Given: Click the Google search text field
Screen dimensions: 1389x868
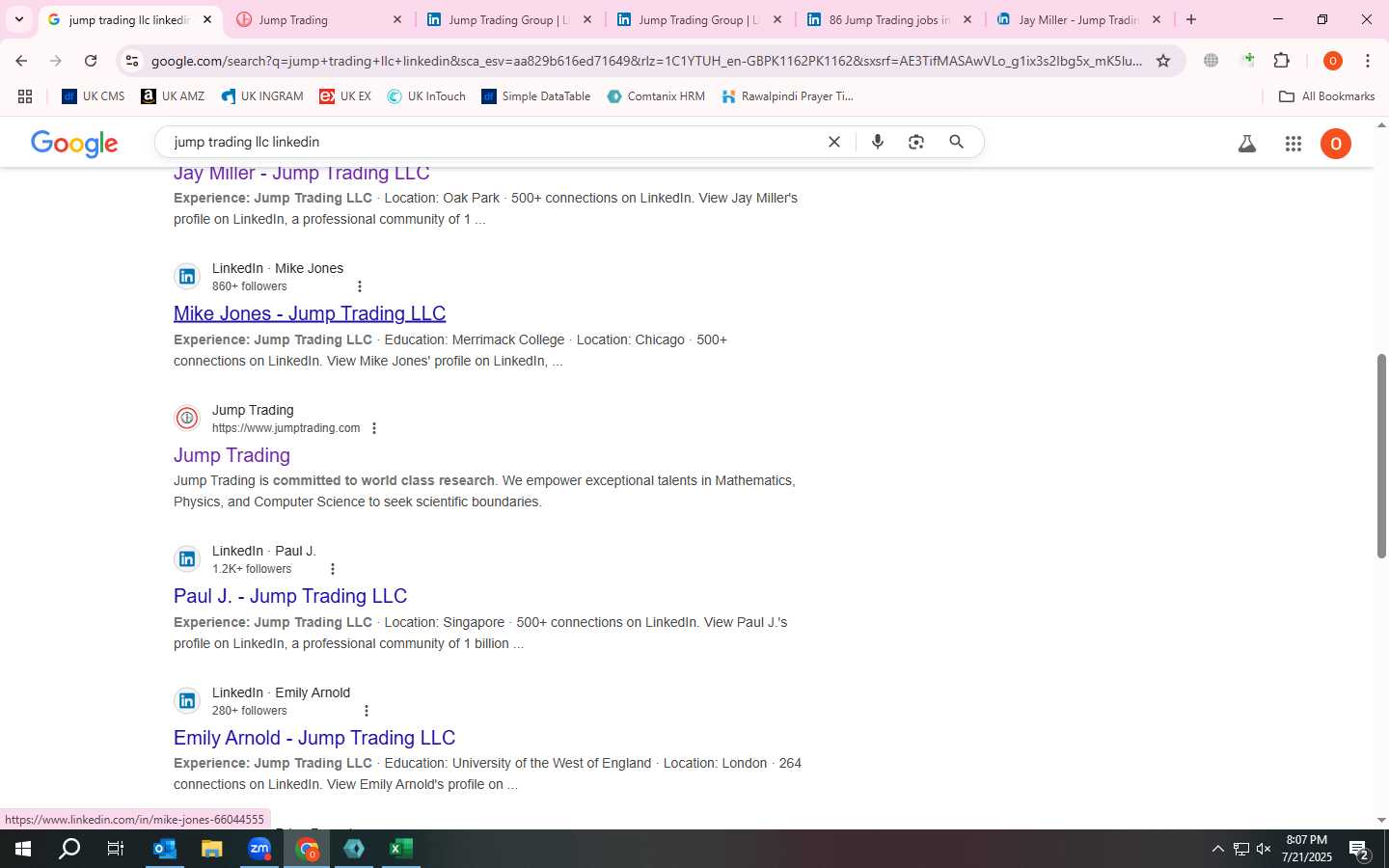Looking at the screenshot, I should pos(492,142).
